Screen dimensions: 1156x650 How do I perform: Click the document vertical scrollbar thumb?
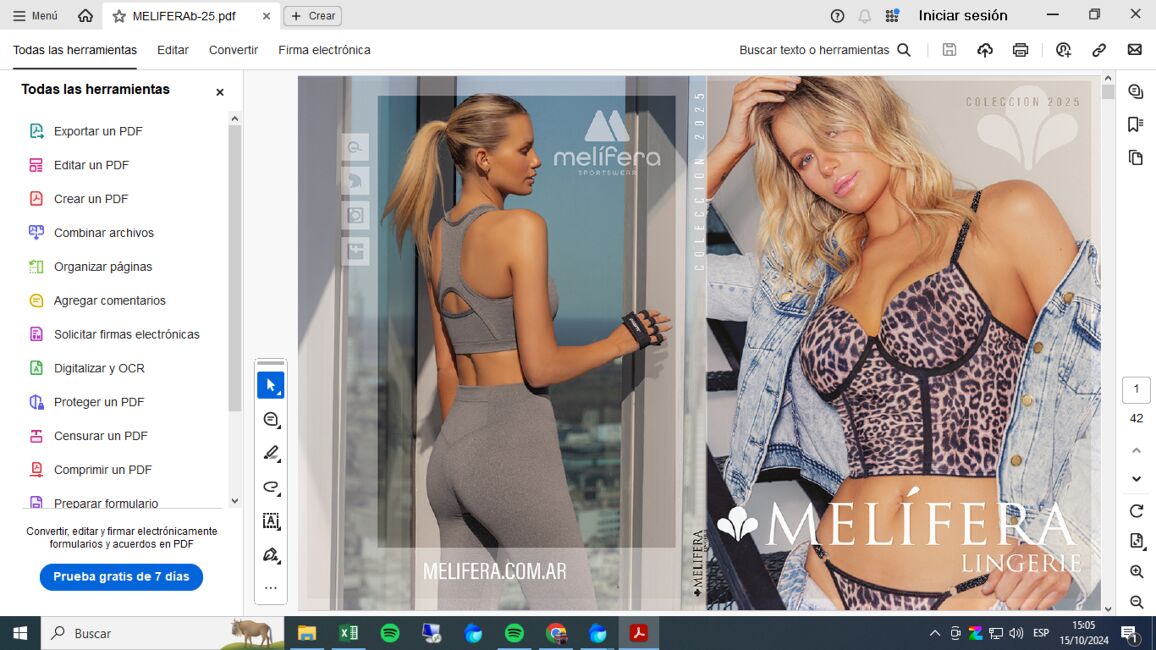1107,92
